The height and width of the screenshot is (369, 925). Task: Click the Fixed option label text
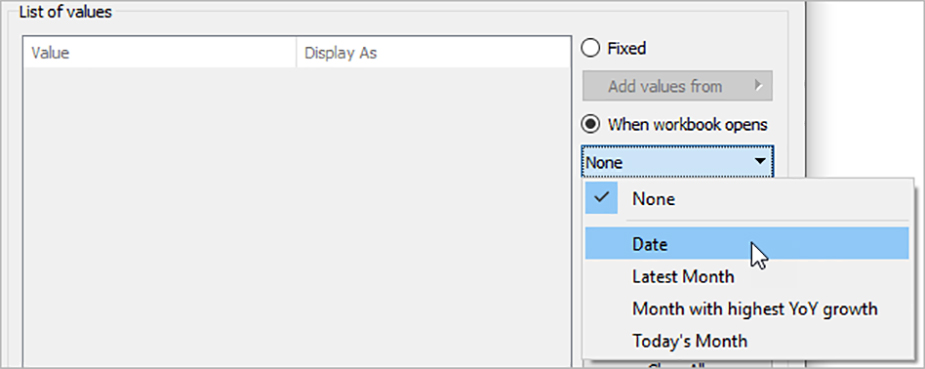tap(626, 48)
